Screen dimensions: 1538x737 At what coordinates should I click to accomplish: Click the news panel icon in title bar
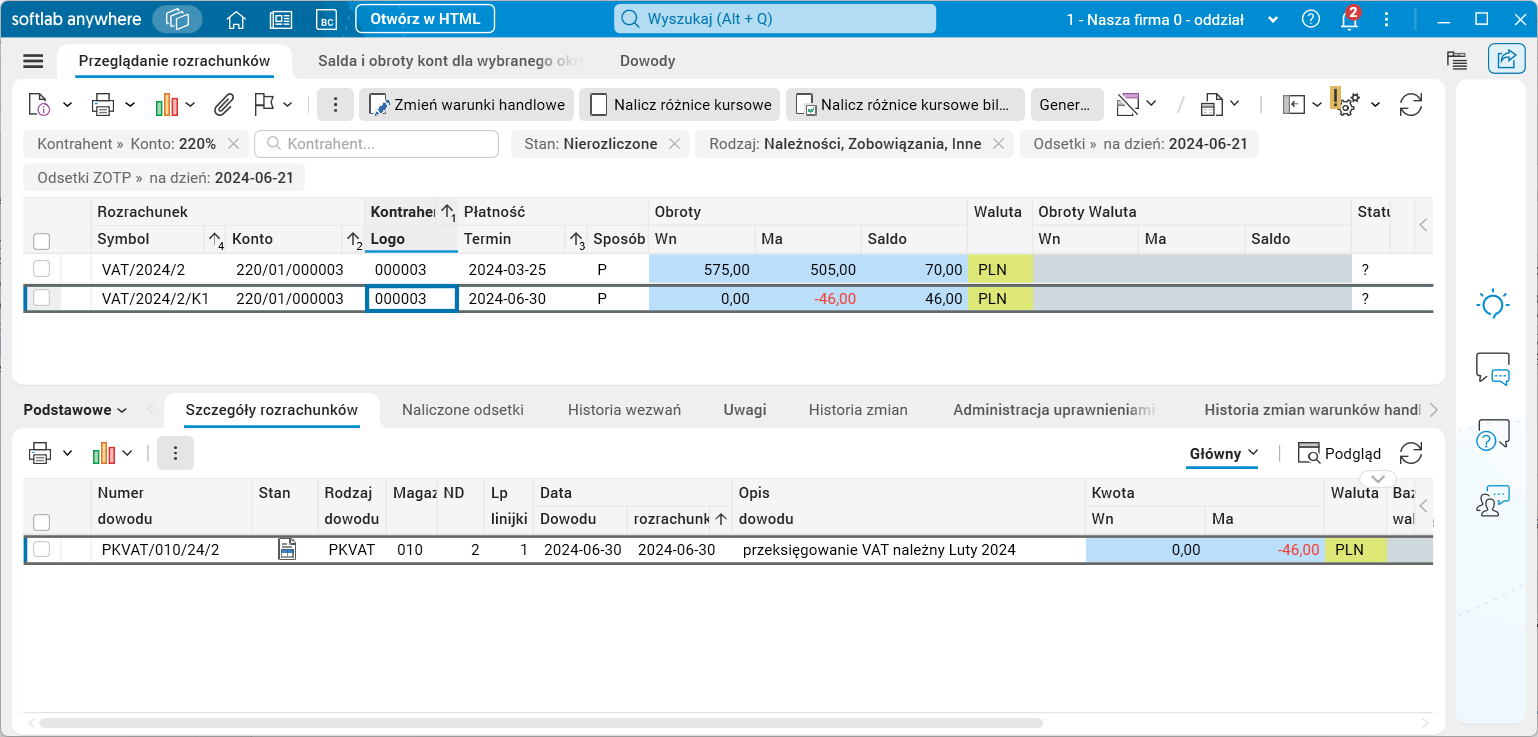pos(281,19)
